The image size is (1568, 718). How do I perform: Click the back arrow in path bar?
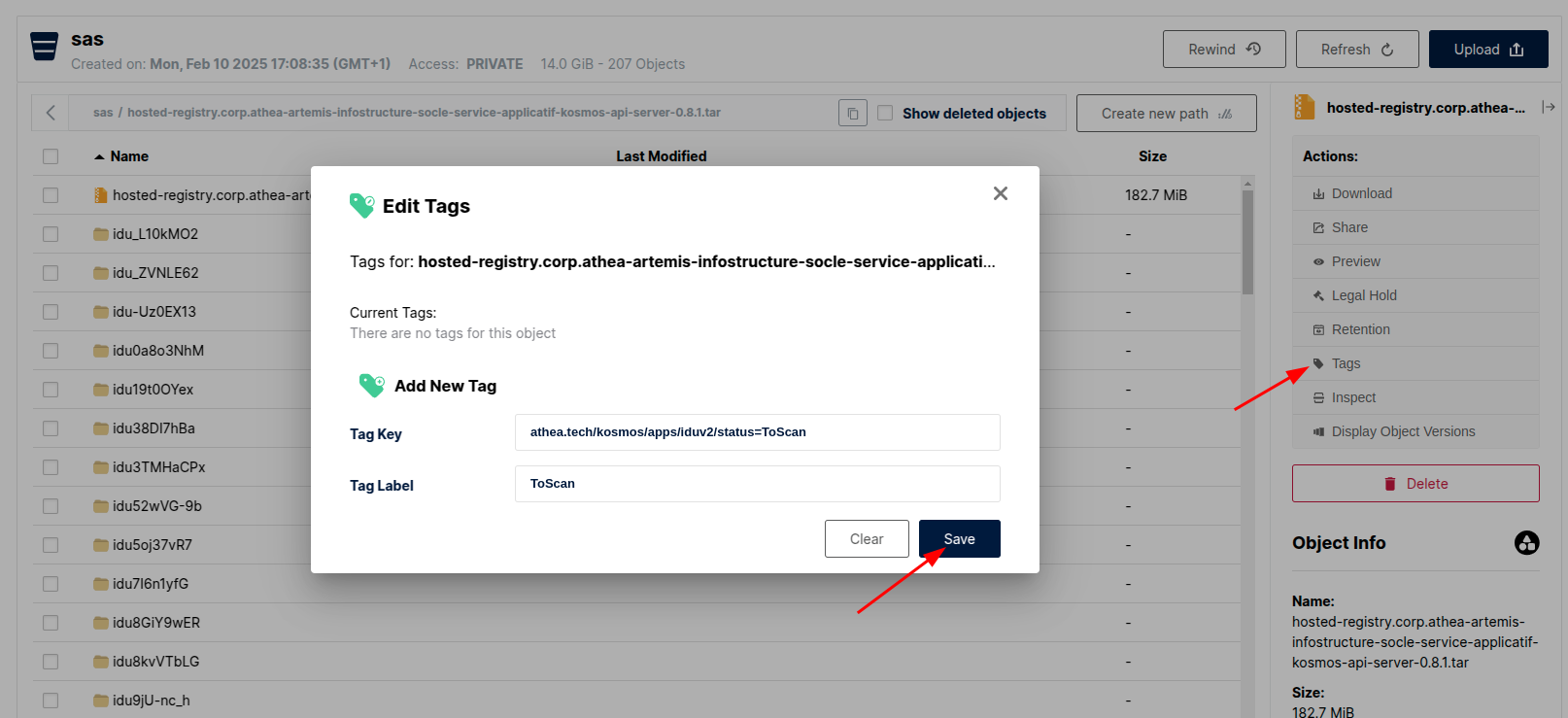(51, 113)
